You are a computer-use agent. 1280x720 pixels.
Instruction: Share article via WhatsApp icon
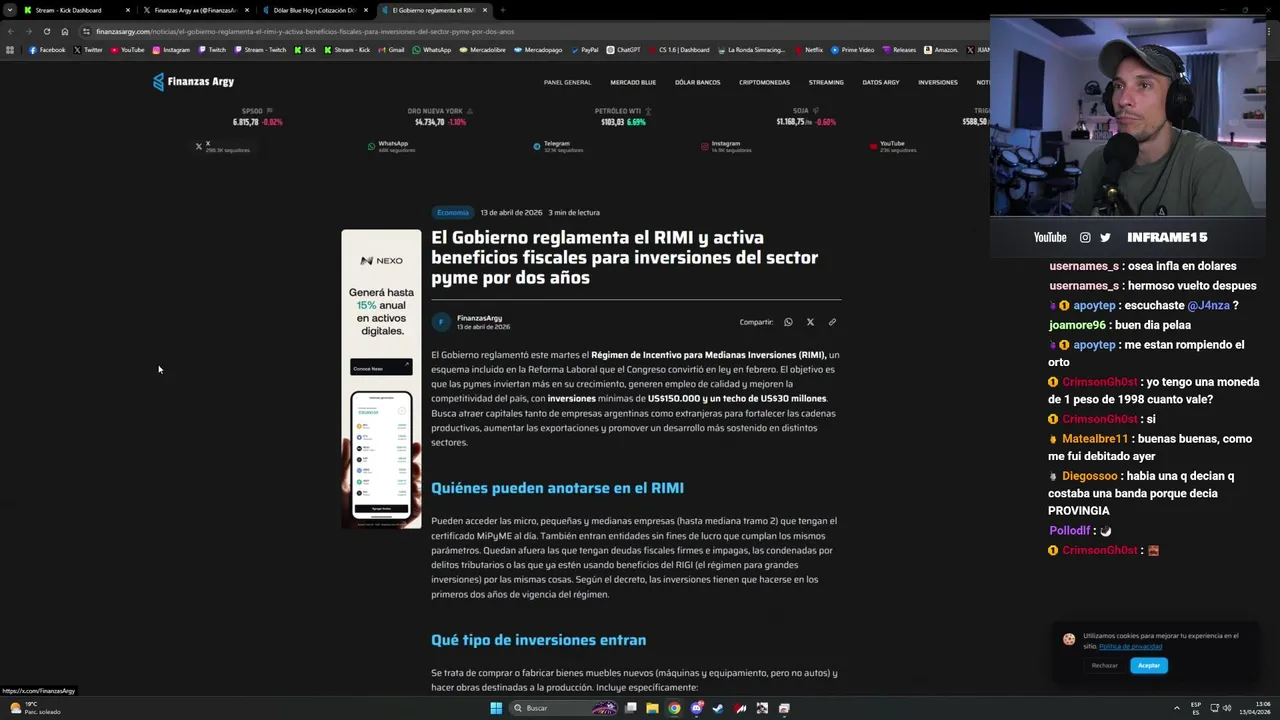pos(788,322)
